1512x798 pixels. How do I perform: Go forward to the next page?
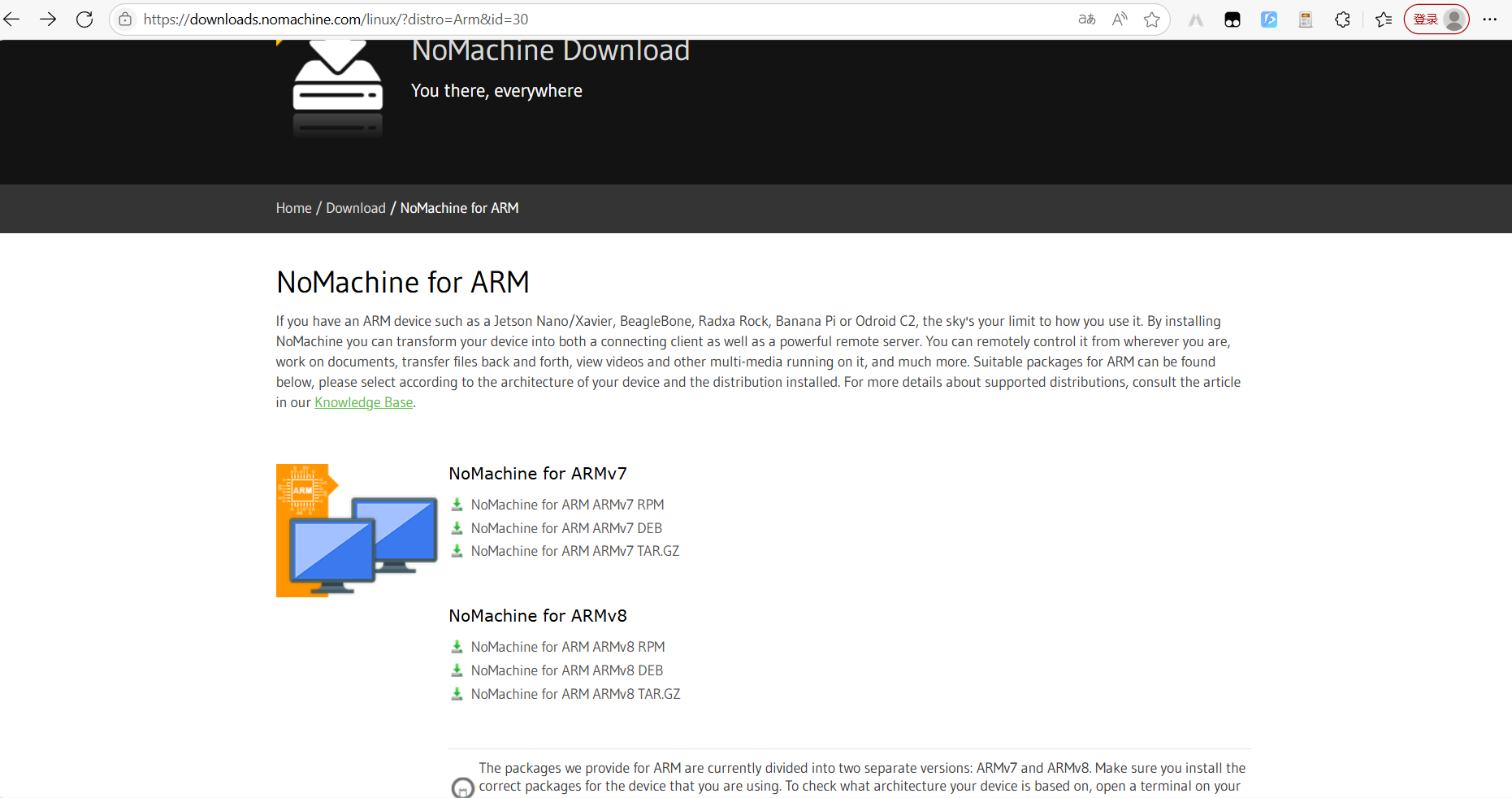point(48,20)
